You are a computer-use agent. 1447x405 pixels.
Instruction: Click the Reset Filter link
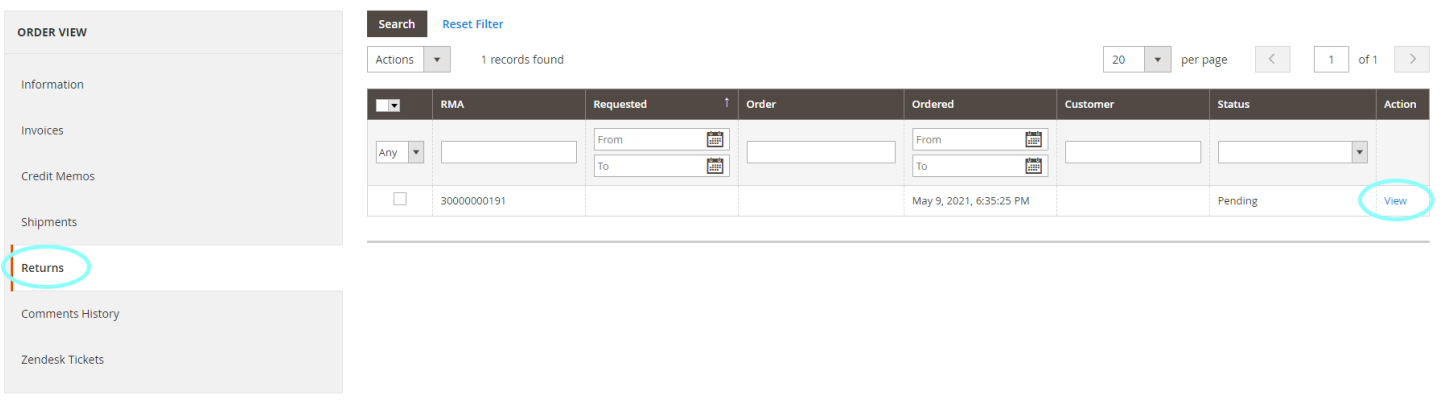(473, 24)
